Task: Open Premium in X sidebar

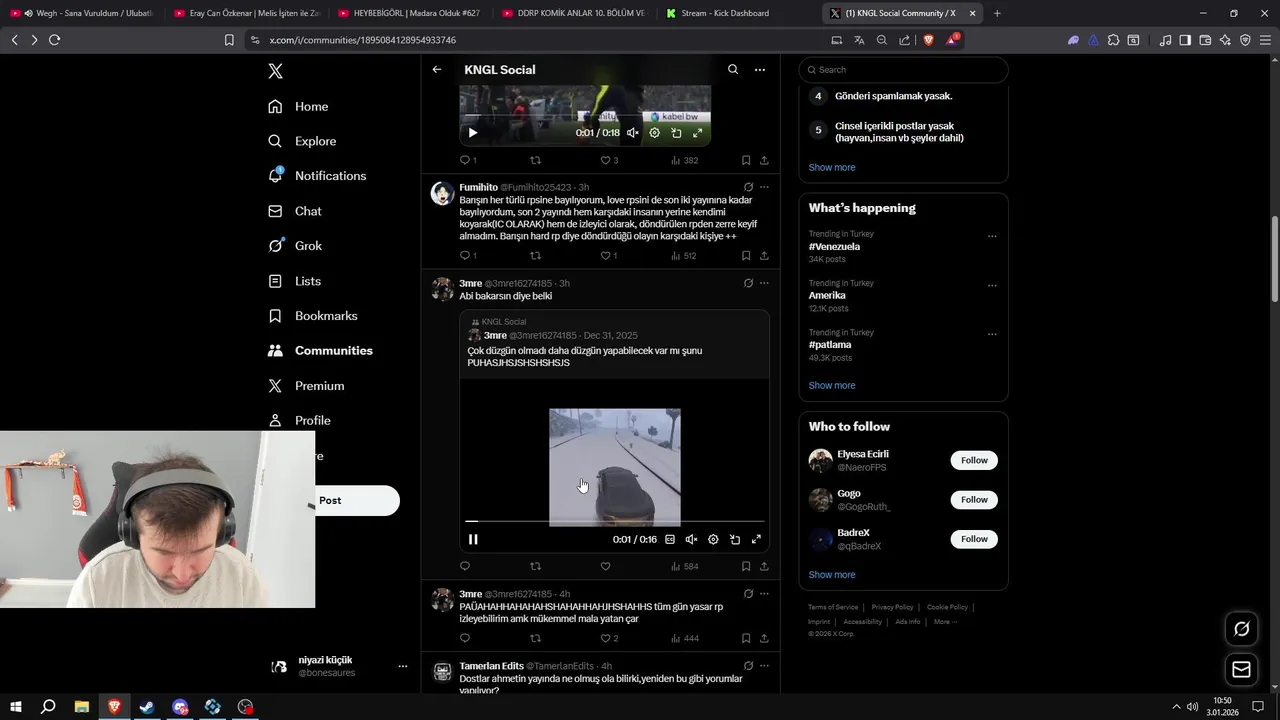Action: [306, 386]
